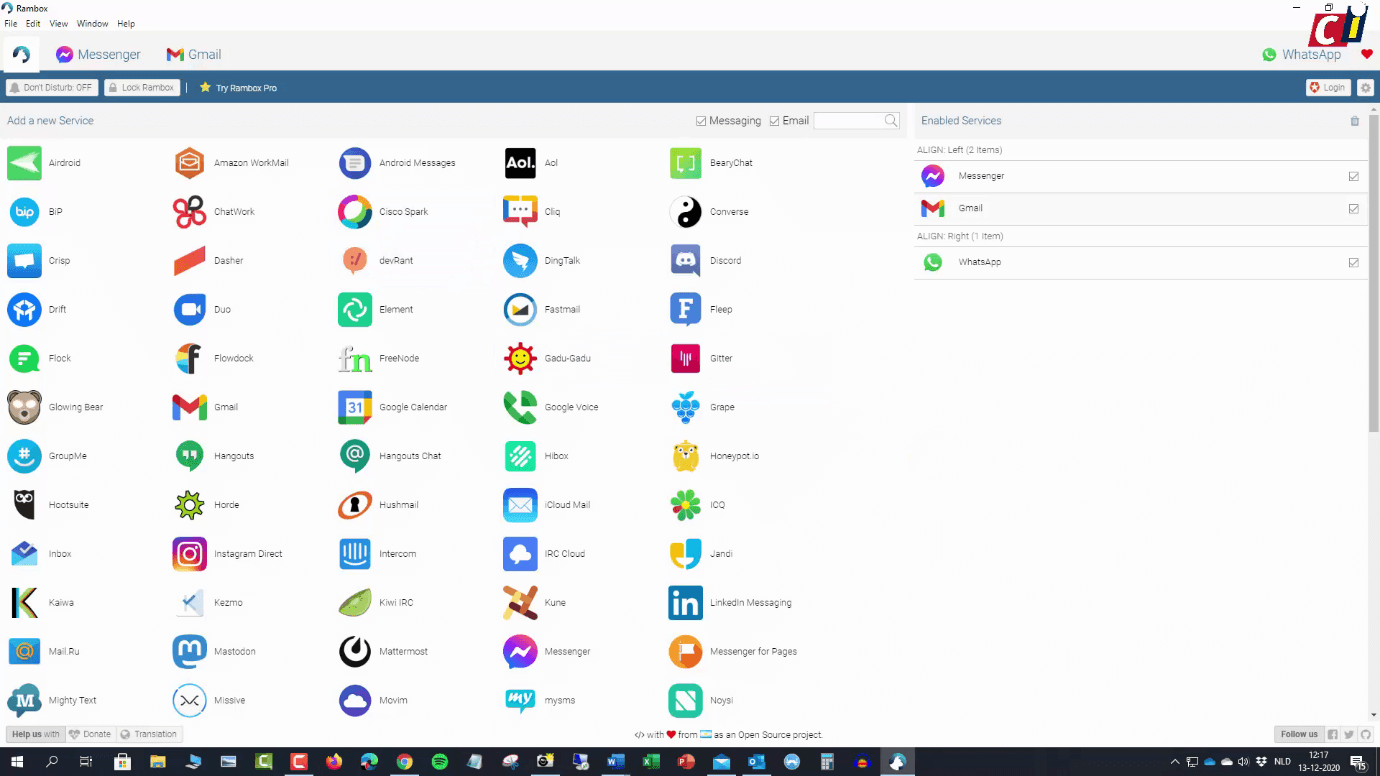Click the iCloud Mail service icon
Screen dimensions: 1380x776
point(519,504)
